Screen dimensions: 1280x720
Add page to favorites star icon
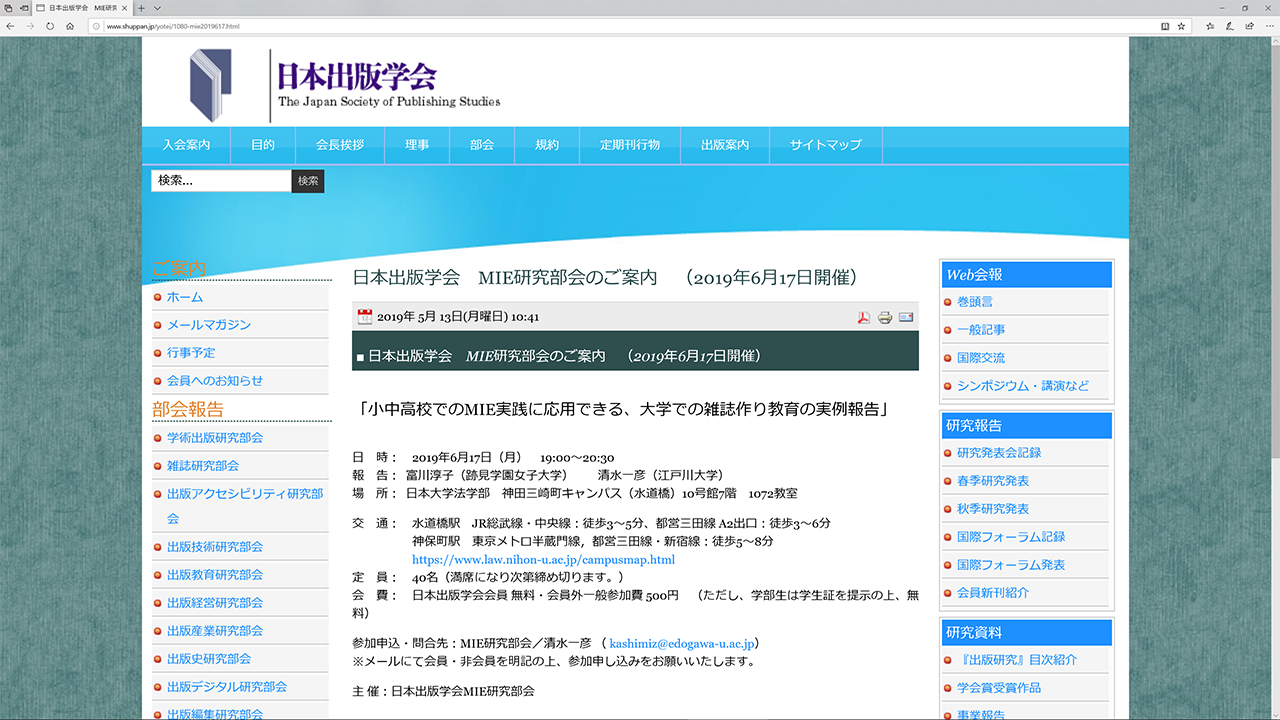tap(1181, 25)
